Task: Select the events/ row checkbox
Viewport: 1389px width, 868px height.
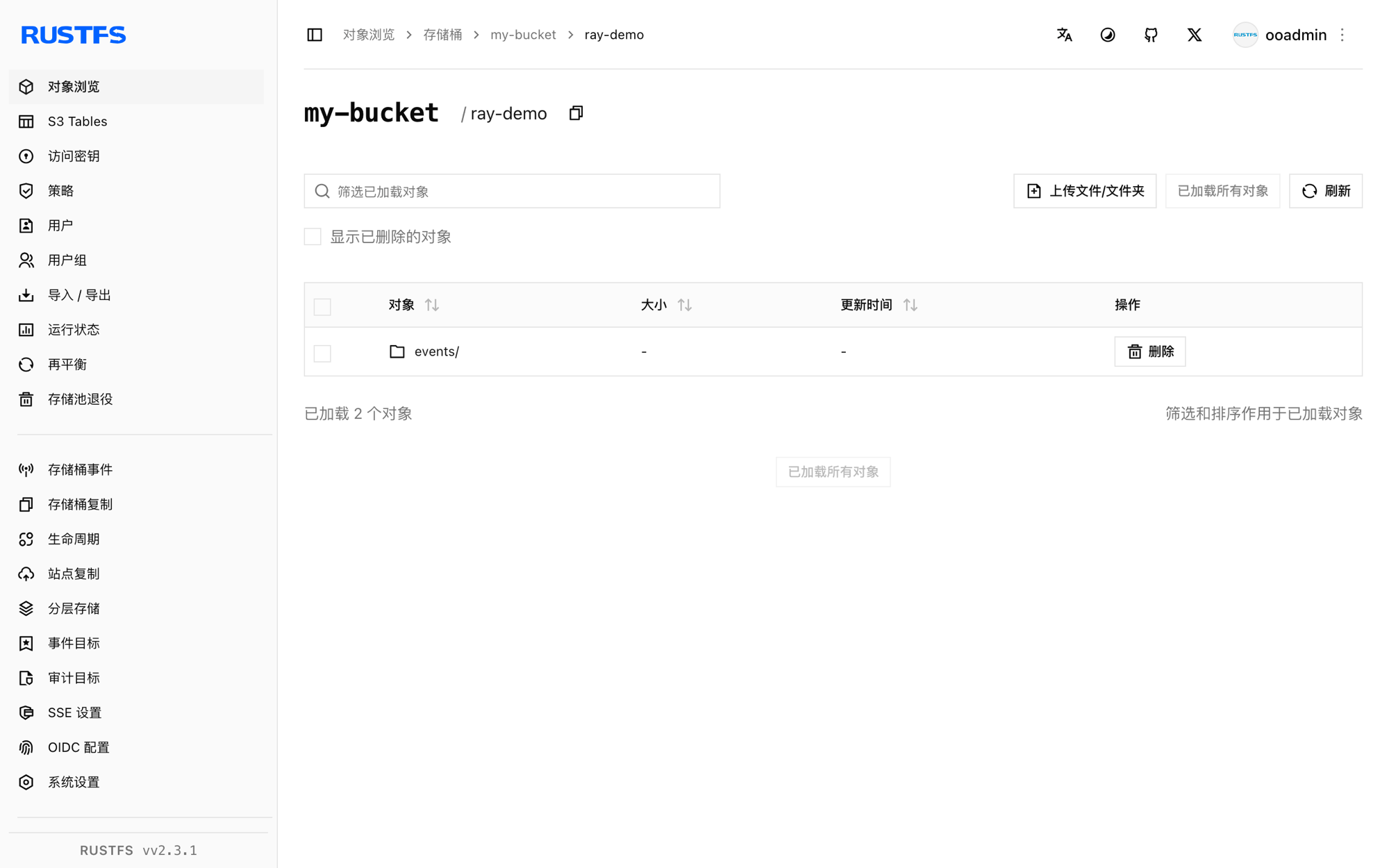Action: pos(322,353)
